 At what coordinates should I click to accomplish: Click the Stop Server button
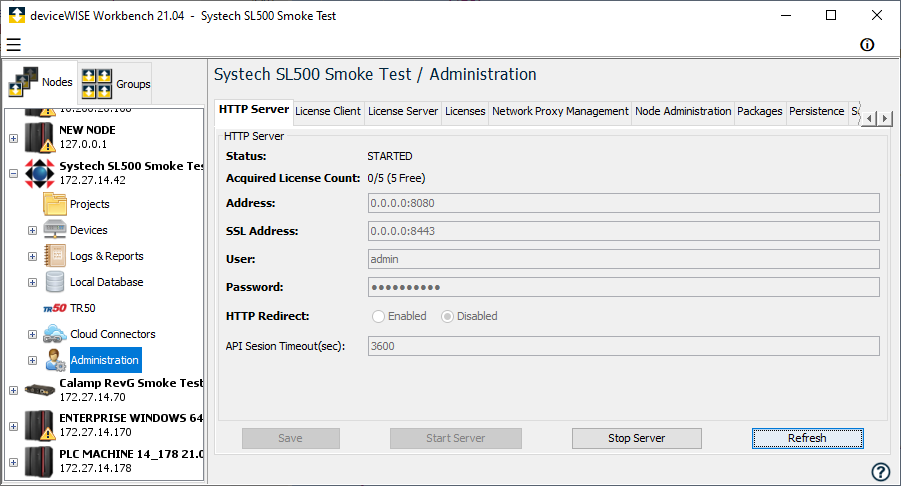[637, 438]
